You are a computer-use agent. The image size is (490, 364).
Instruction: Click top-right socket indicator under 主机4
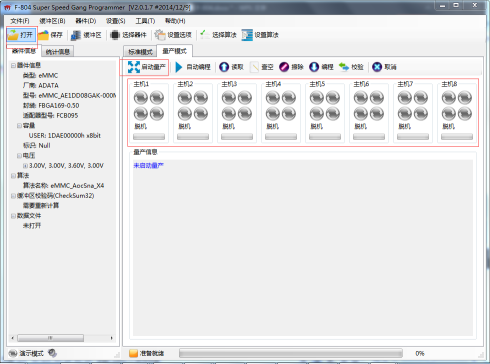[289, 98]
